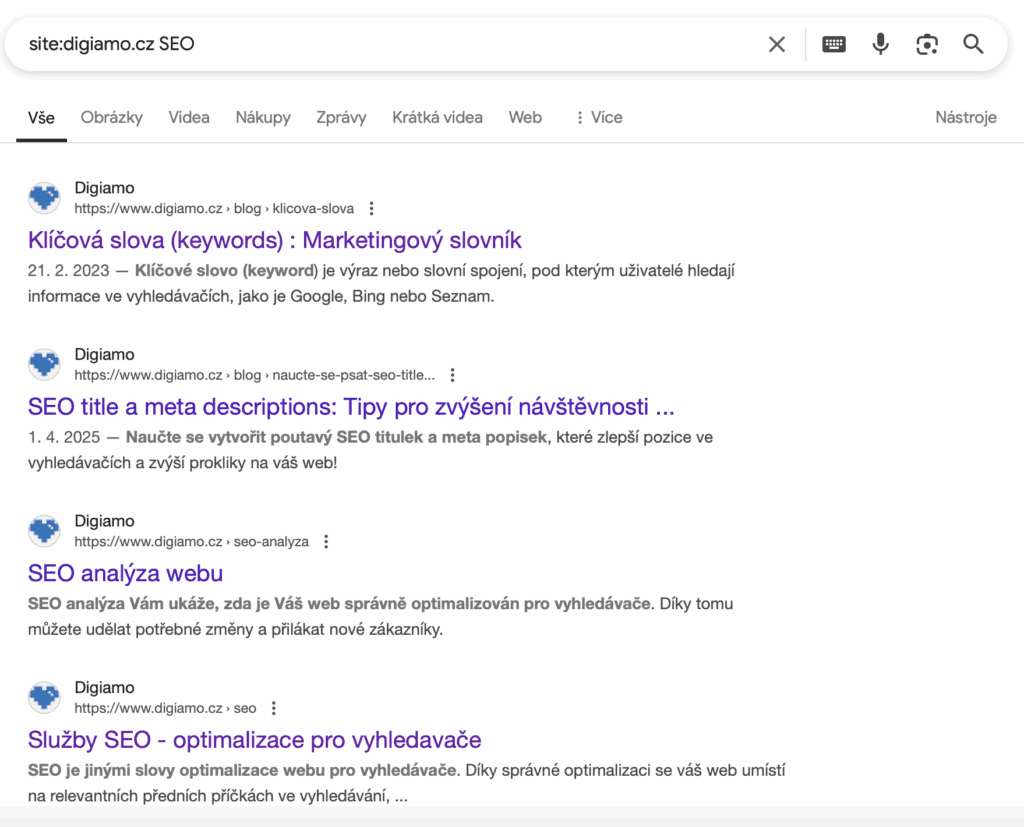Open the on-screen keyboard input tool
This screenshot has height=827, width=1024.
[x=833, y=44]
